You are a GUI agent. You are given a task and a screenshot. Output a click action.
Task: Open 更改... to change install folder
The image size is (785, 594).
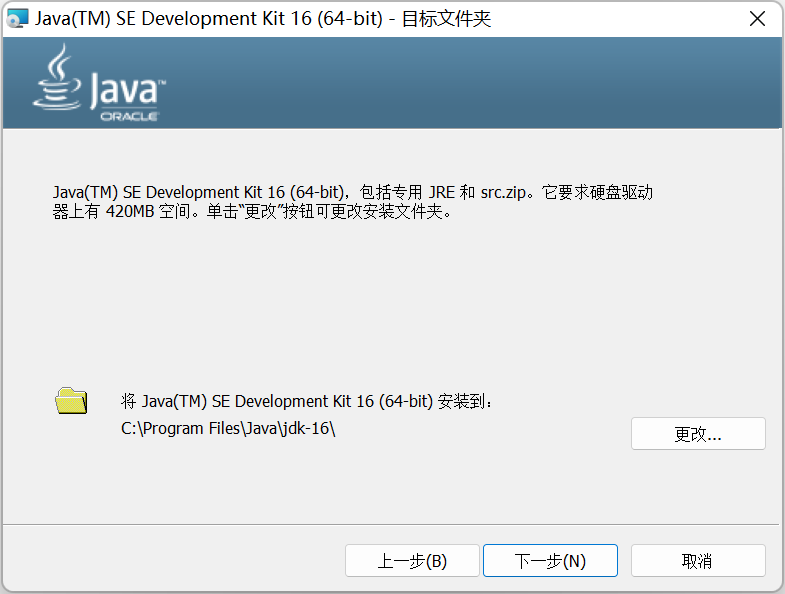click(x=698, y=434)
